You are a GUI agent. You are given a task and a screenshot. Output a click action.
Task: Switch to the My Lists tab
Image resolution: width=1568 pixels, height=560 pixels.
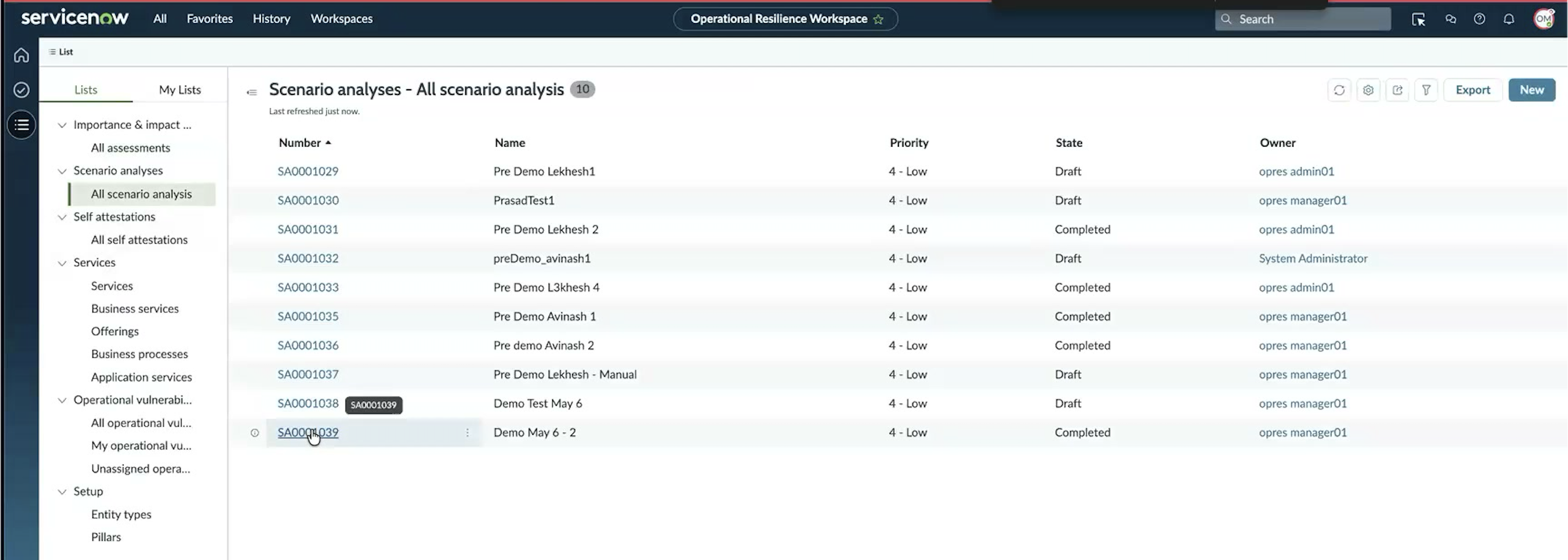[x=180, y=90]
